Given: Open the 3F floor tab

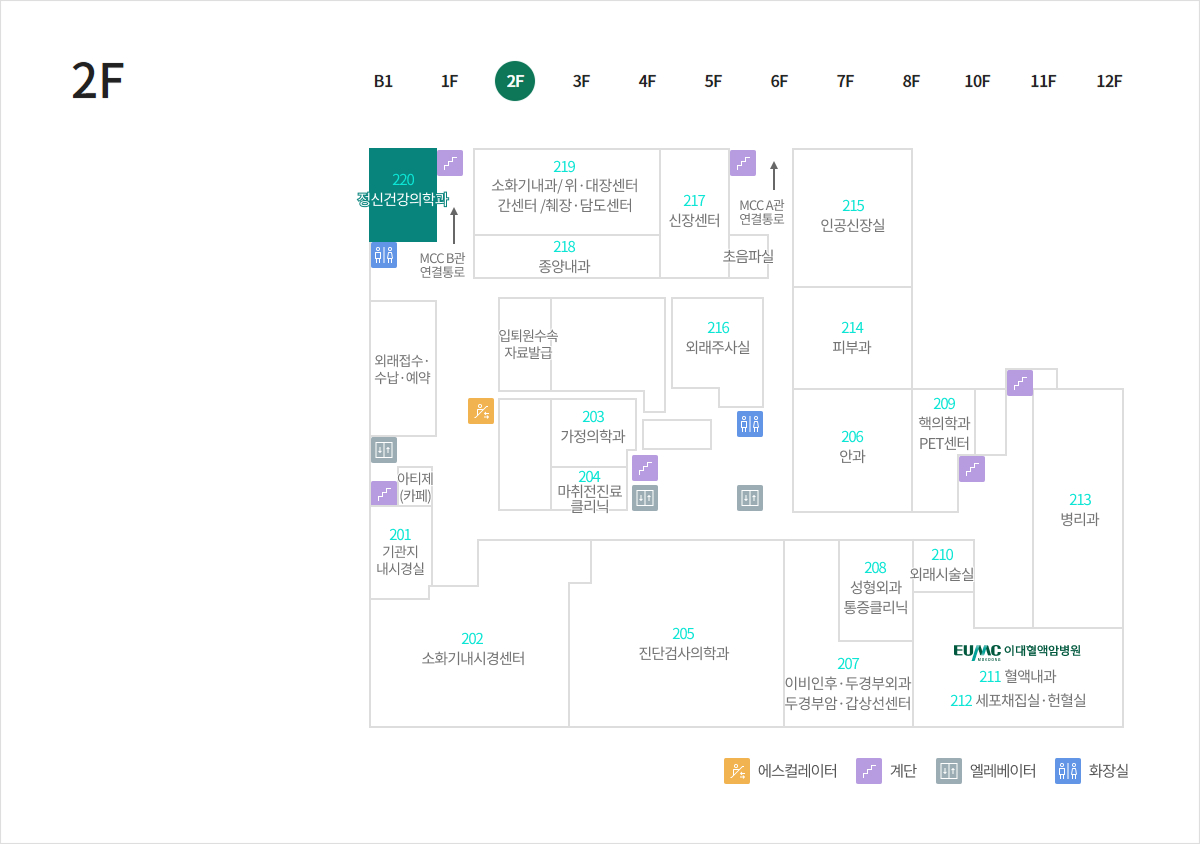Looking at the screenshot, I should [x=581, y=82].
